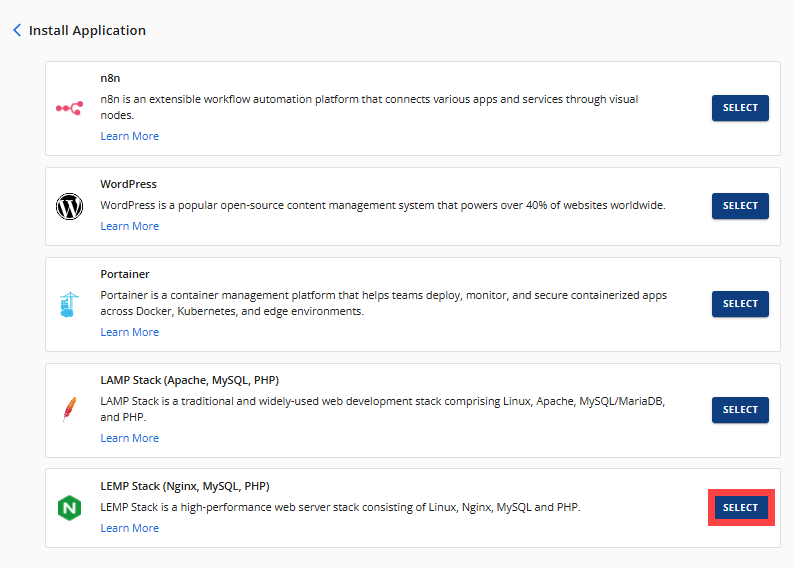794x568 pixels.
Task: Choose Select button for WordPress
Action: click(740, 206)
